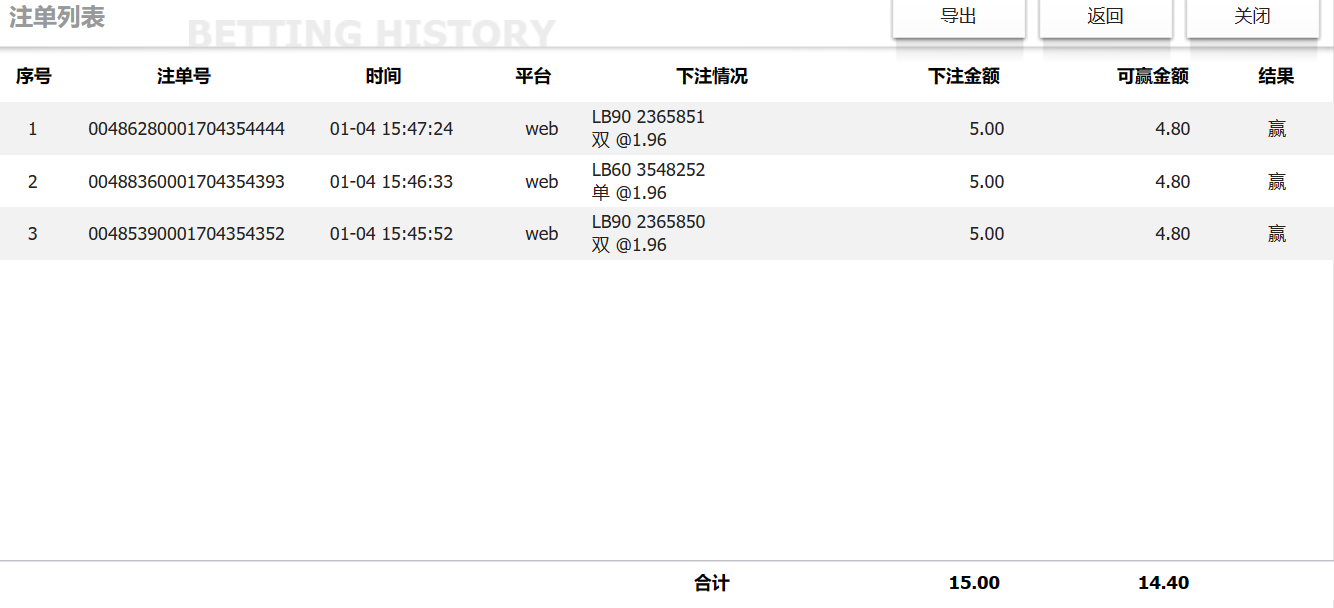Viewport: 1334px width, 608px height.
Task: Select bet number 00485390001704354352
Action: [x=186, y=234]
